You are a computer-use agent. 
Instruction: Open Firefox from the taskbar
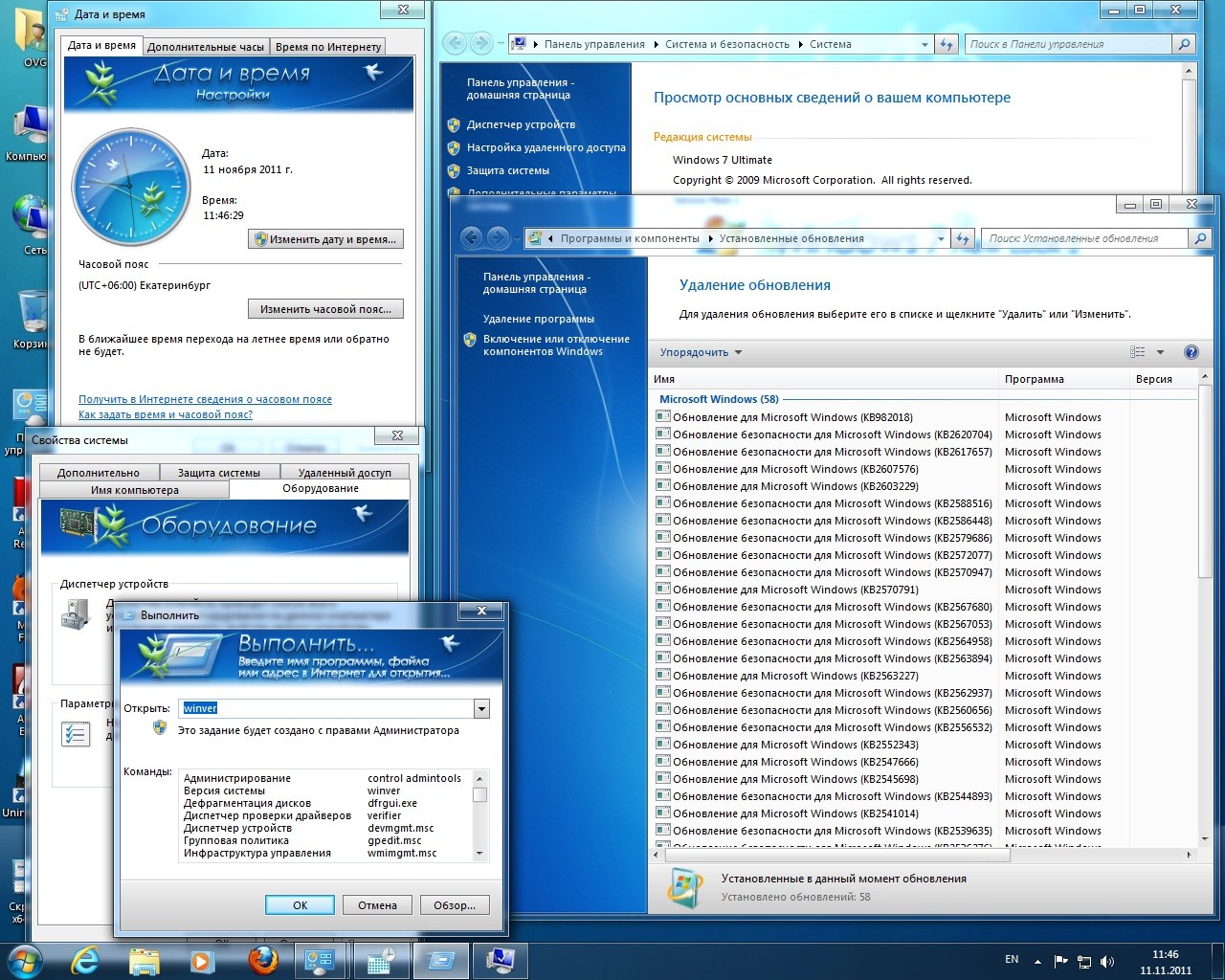coord(262,960)
